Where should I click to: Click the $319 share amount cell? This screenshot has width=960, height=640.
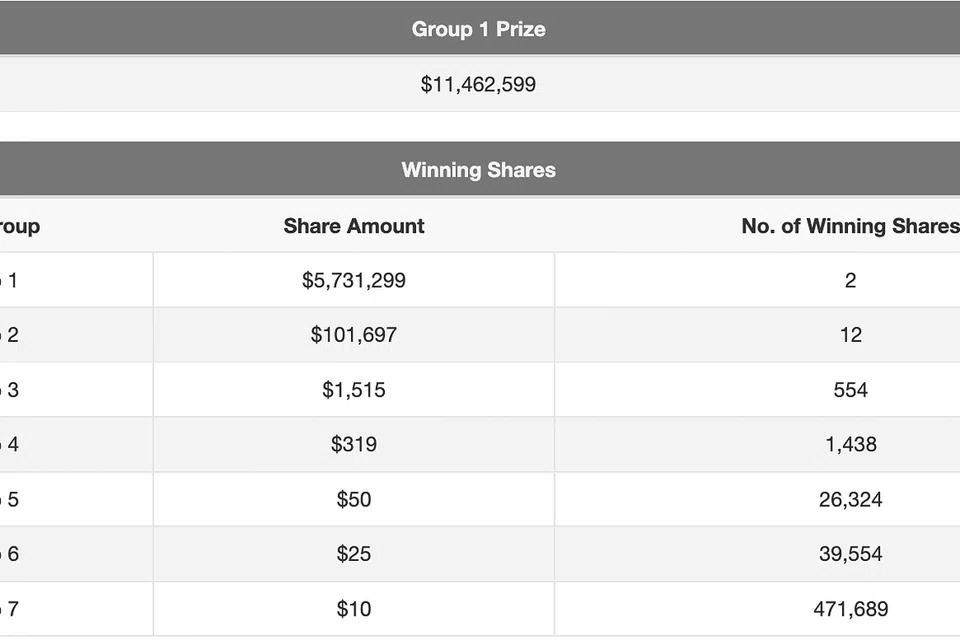(x=354, y=444)
